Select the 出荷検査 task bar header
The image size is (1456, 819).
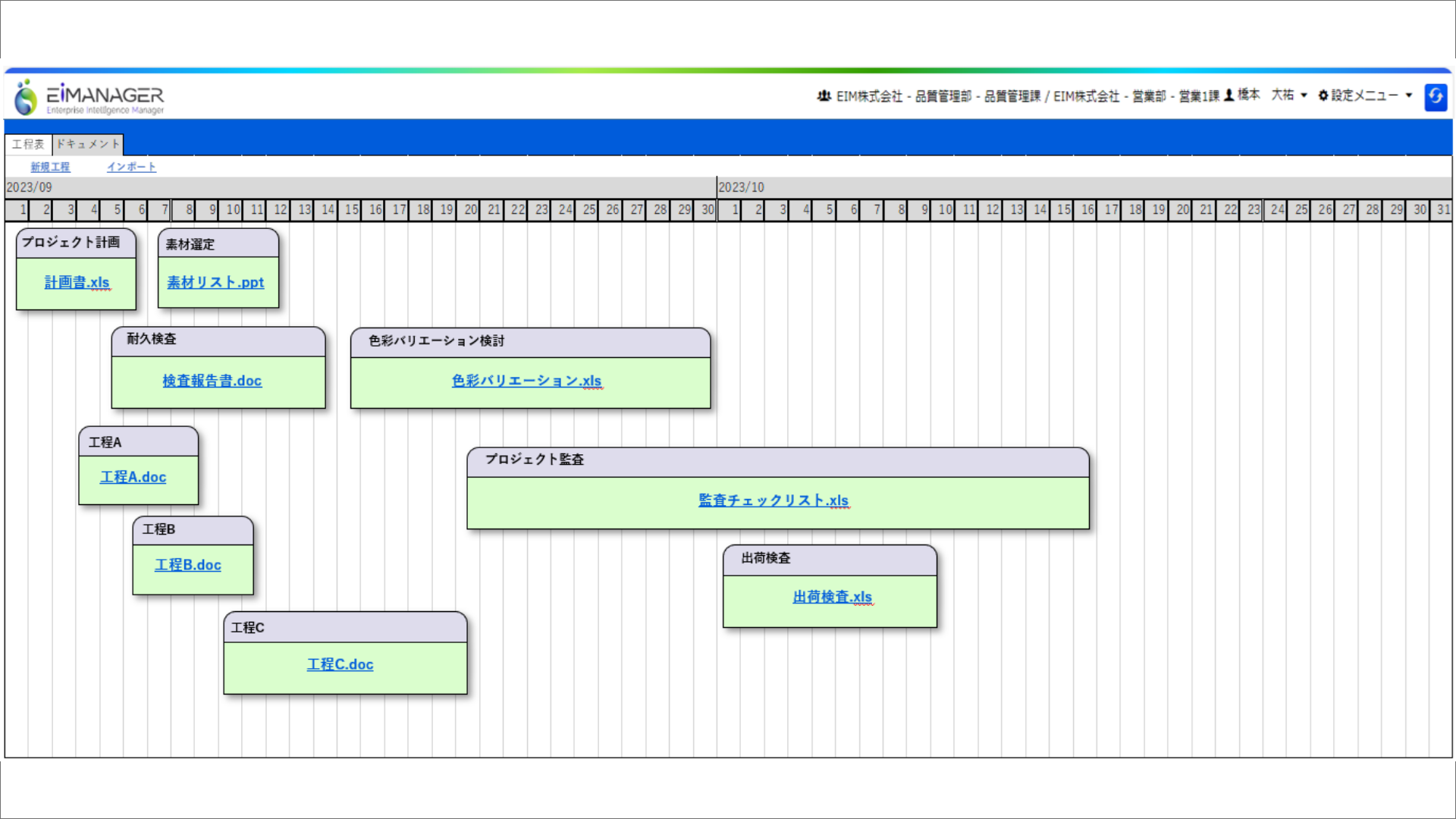(830, 559)
